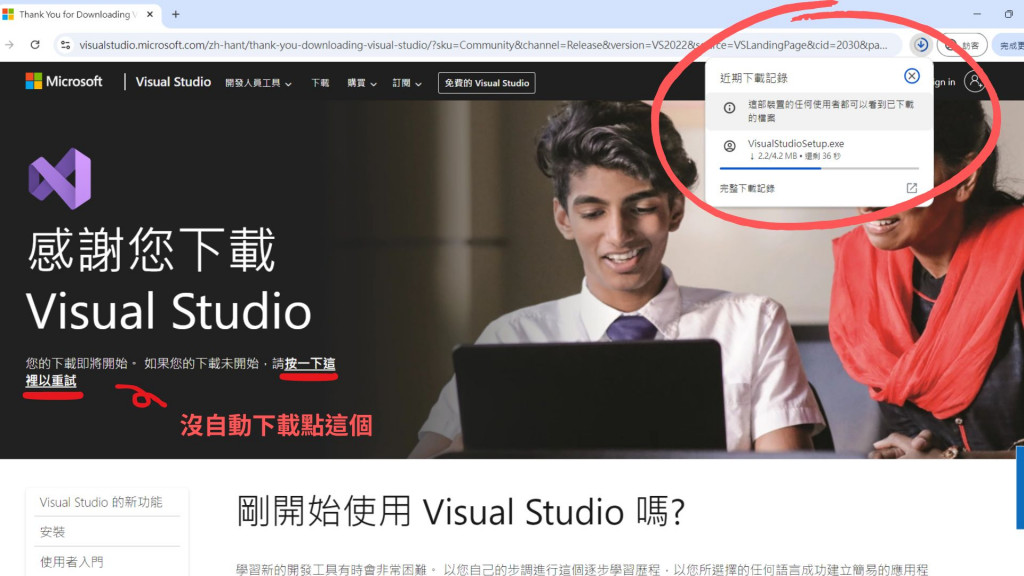Click the forward navigation arrow
This screenshot has width=1024, height=576.
[x=9, y=44]
